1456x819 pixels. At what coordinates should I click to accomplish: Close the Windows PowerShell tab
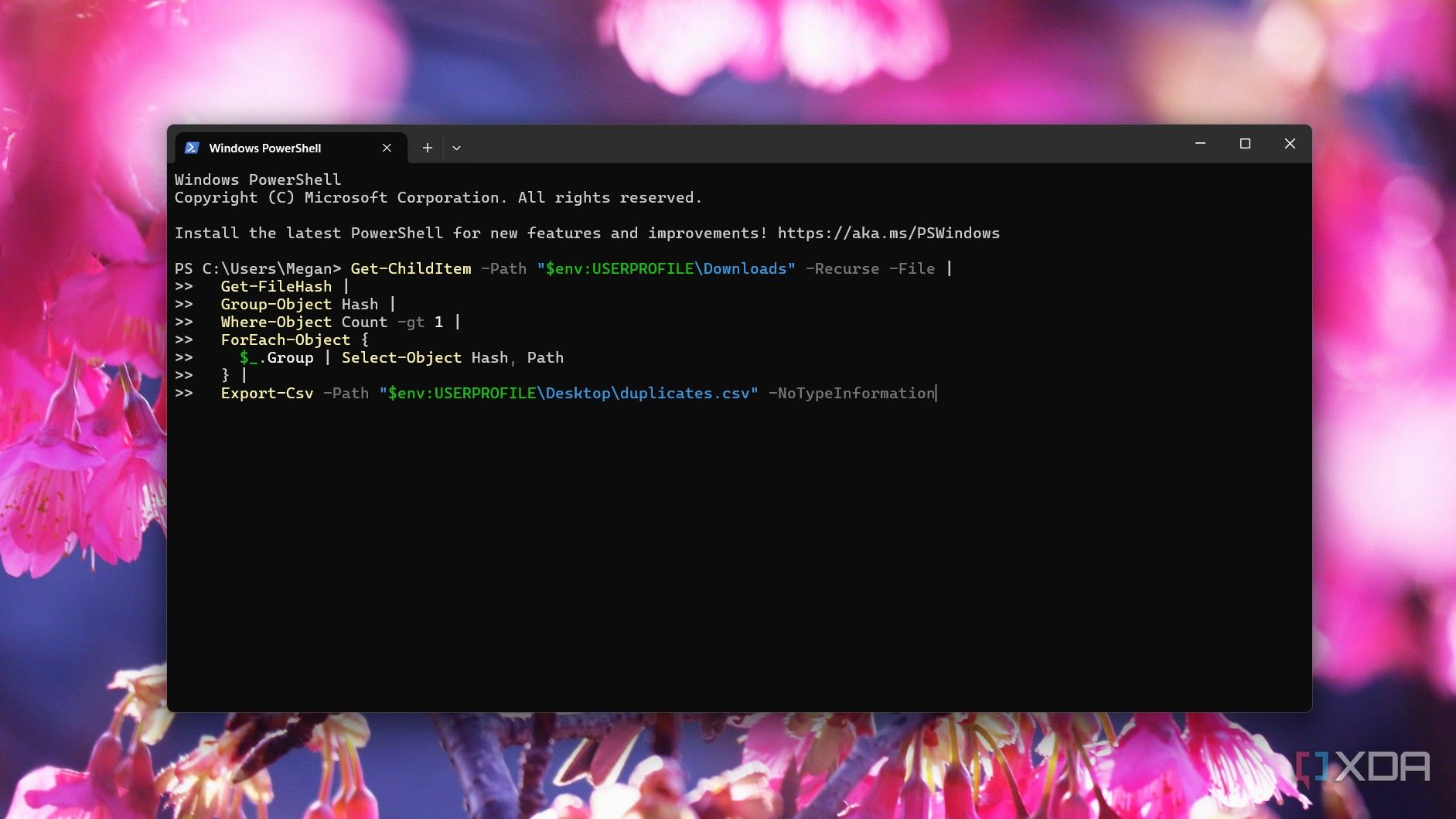387,148
